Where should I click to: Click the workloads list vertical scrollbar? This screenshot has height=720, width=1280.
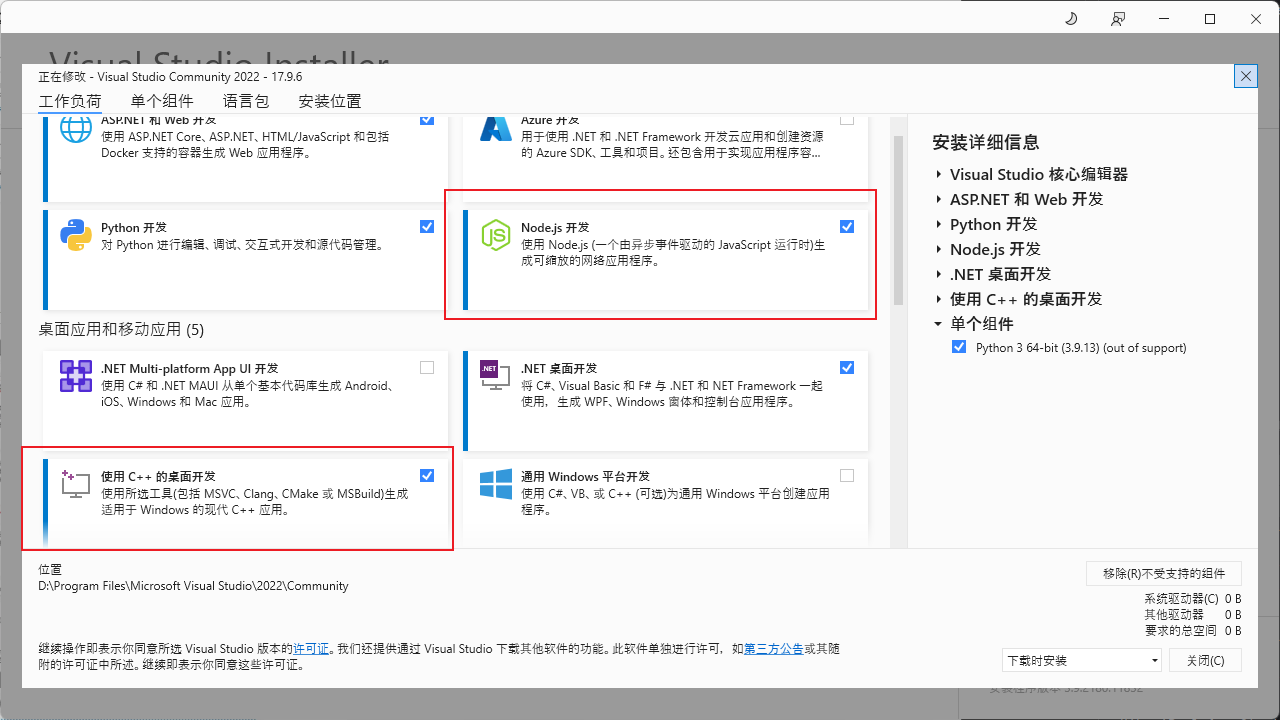coord(898,220)
